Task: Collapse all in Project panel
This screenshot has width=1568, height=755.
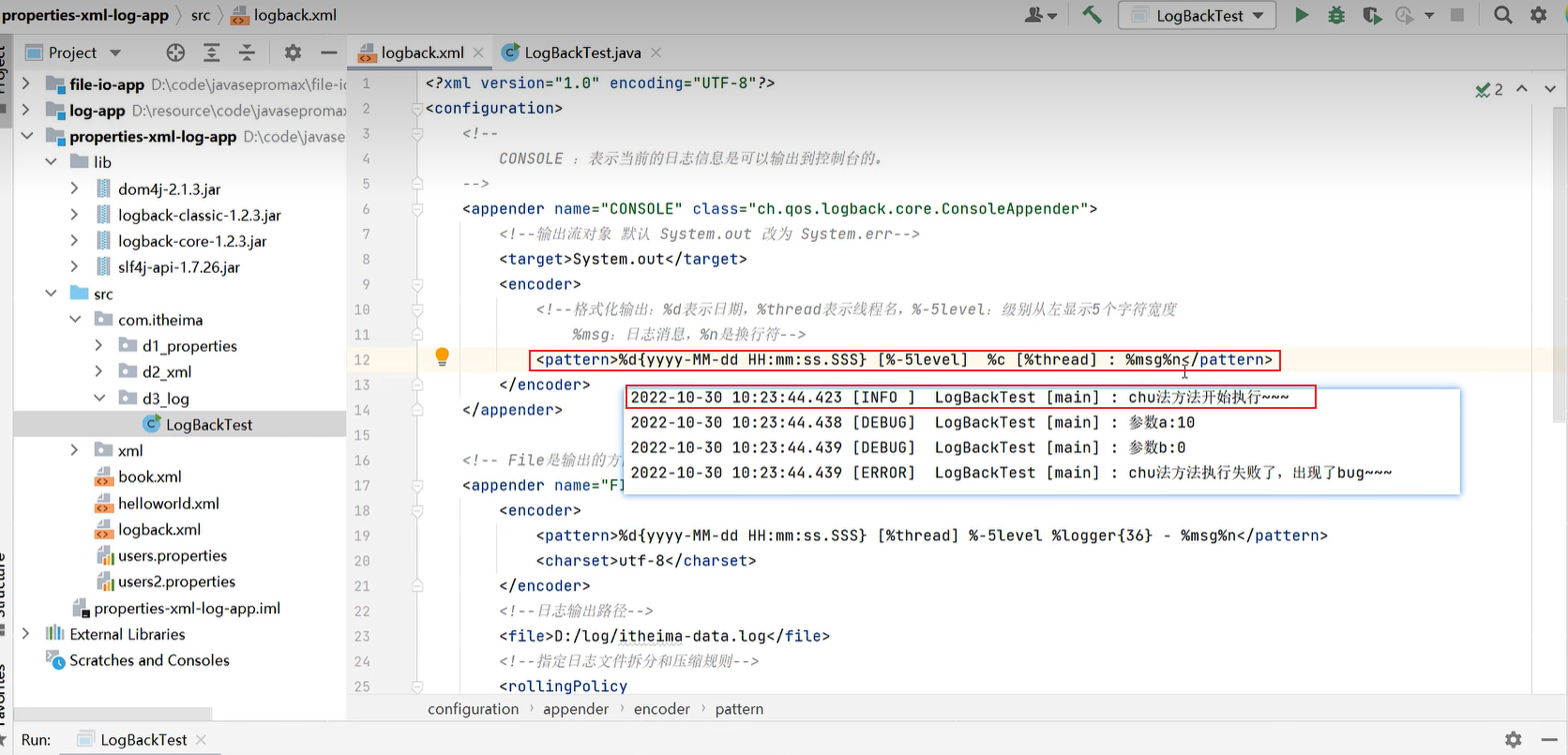Action: 247,53
